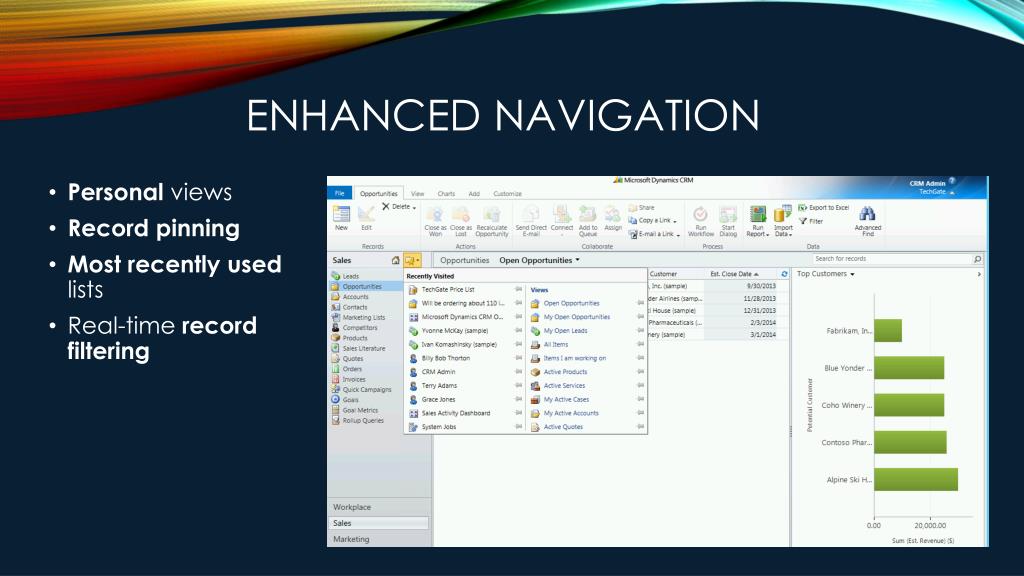Open the File tab

point(340,193)
